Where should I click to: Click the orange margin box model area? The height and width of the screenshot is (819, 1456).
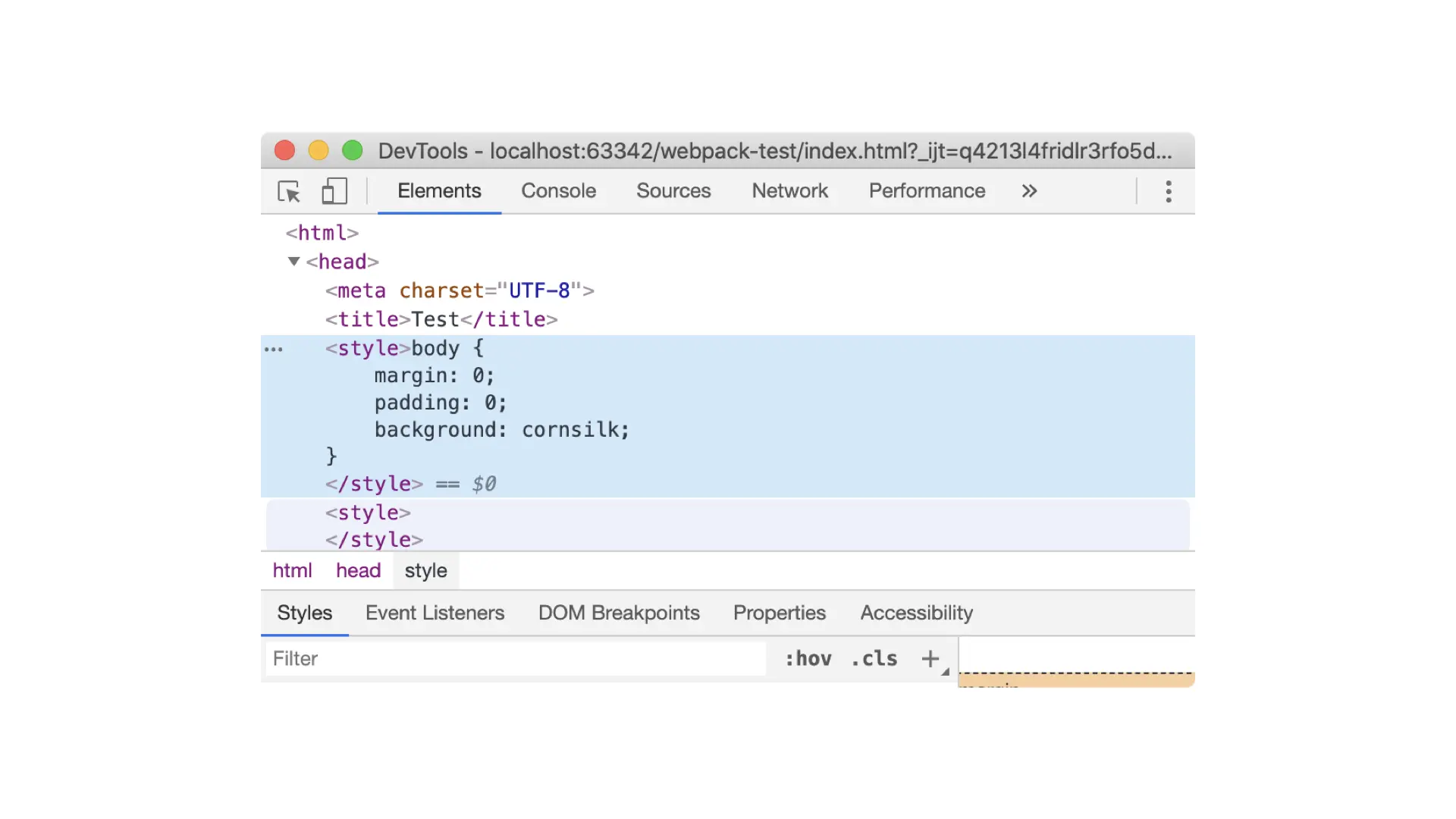(x=1077, y=680)
